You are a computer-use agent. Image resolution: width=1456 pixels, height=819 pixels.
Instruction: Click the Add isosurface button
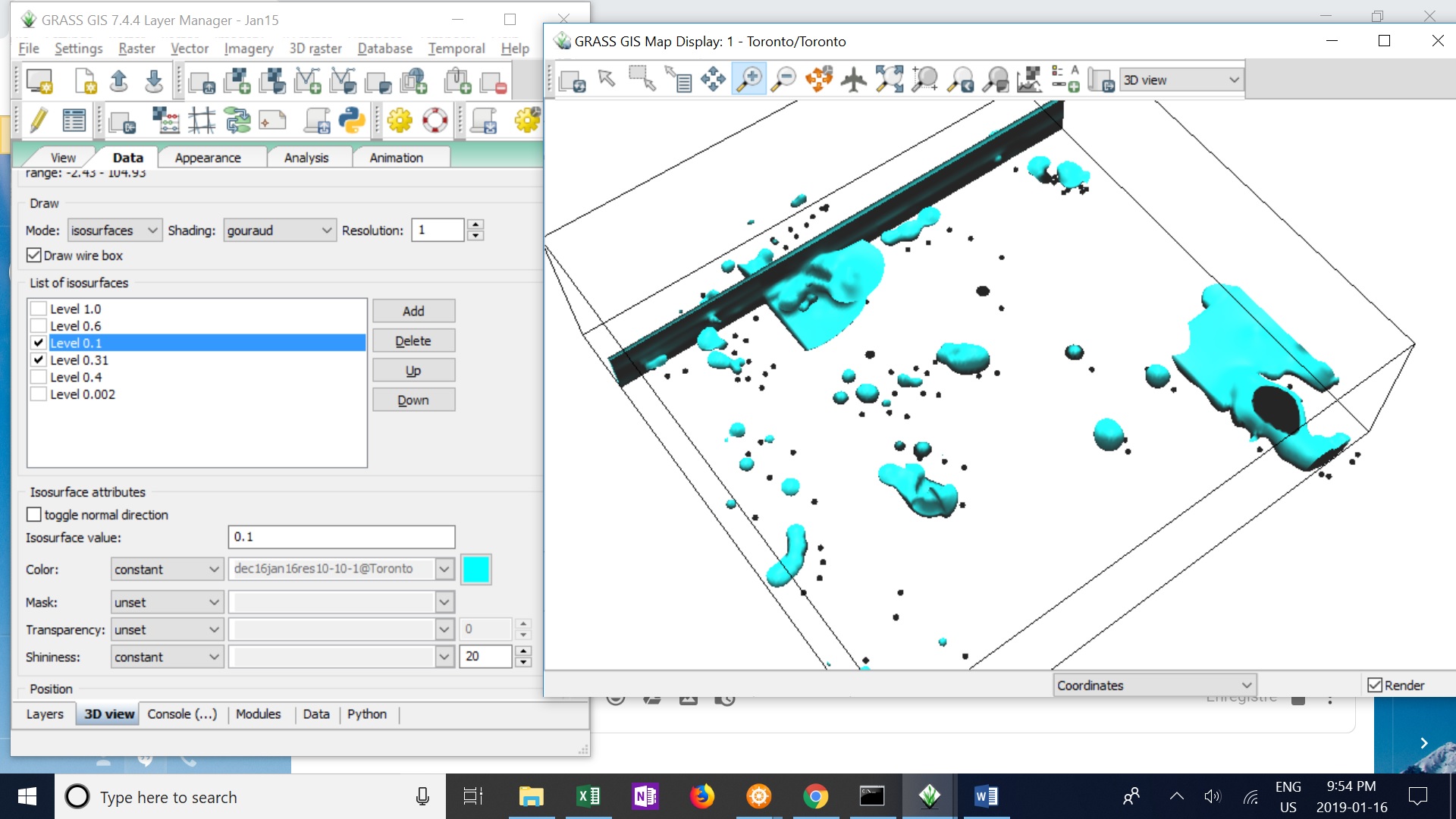pos(413,311)
